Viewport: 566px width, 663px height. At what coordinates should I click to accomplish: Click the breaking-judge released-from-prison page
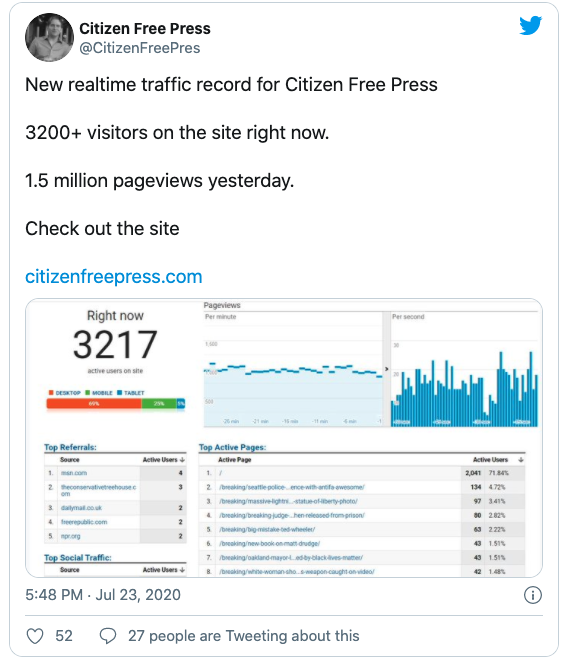(x=292, y=515)
